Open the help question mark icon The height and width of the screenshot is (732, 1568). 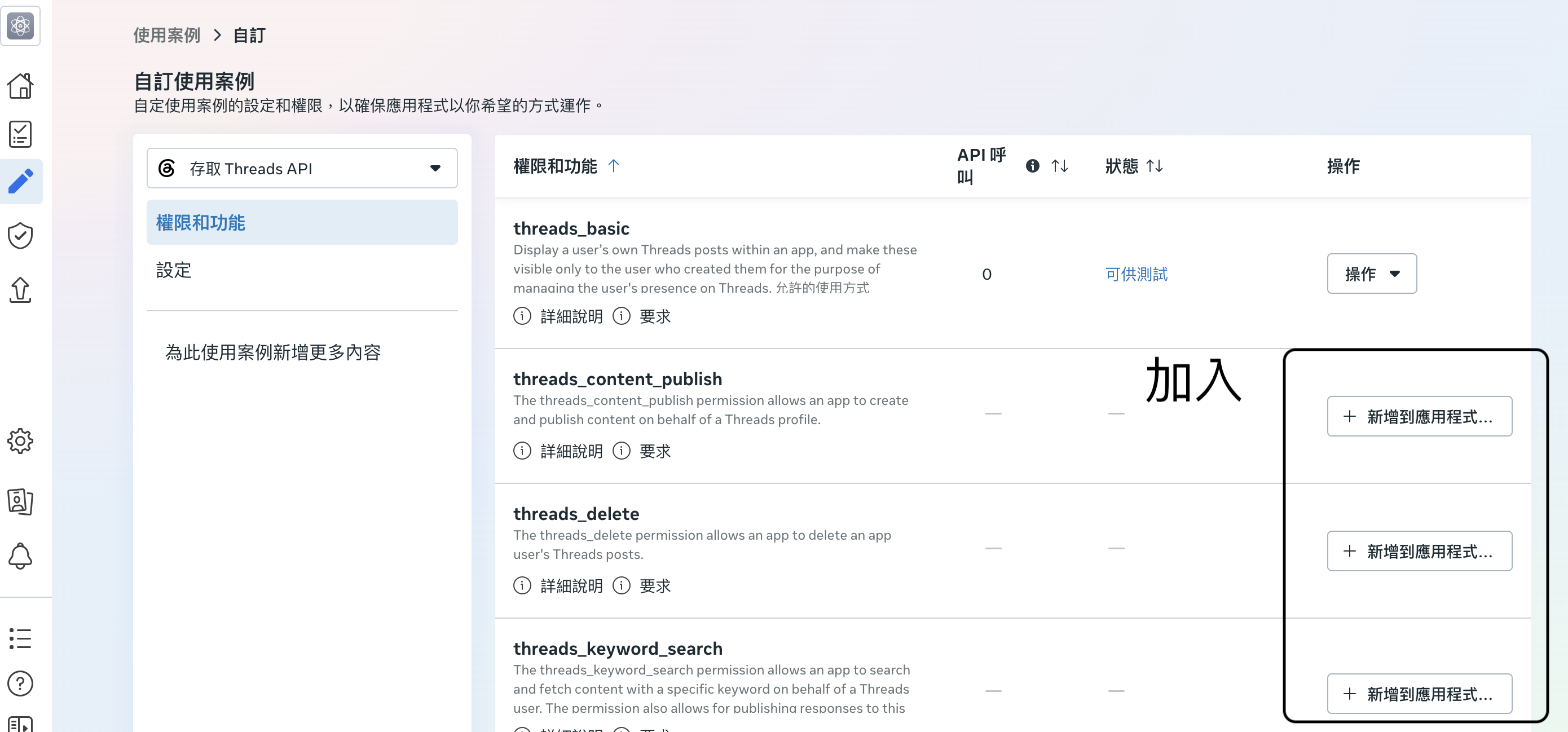(20, 684)
